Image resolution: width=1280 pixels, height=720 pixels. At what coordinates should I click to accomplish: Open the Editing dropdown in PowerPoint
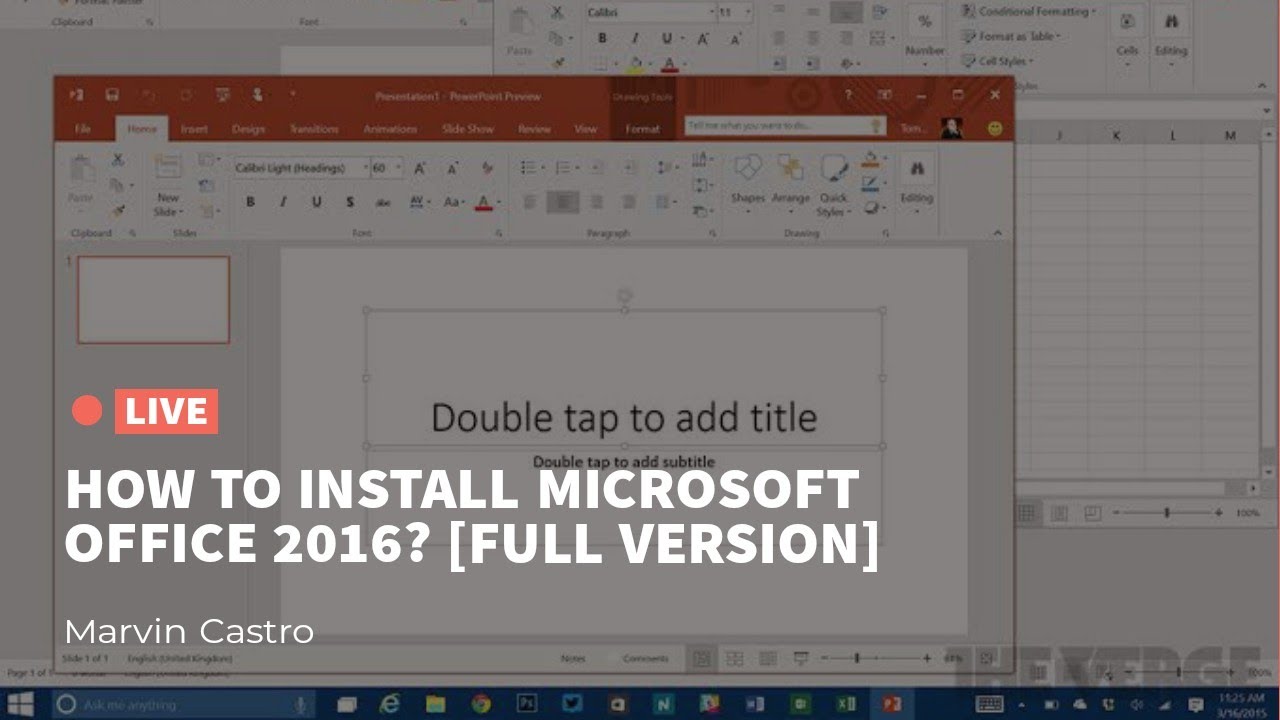click(x=916, y=182)
